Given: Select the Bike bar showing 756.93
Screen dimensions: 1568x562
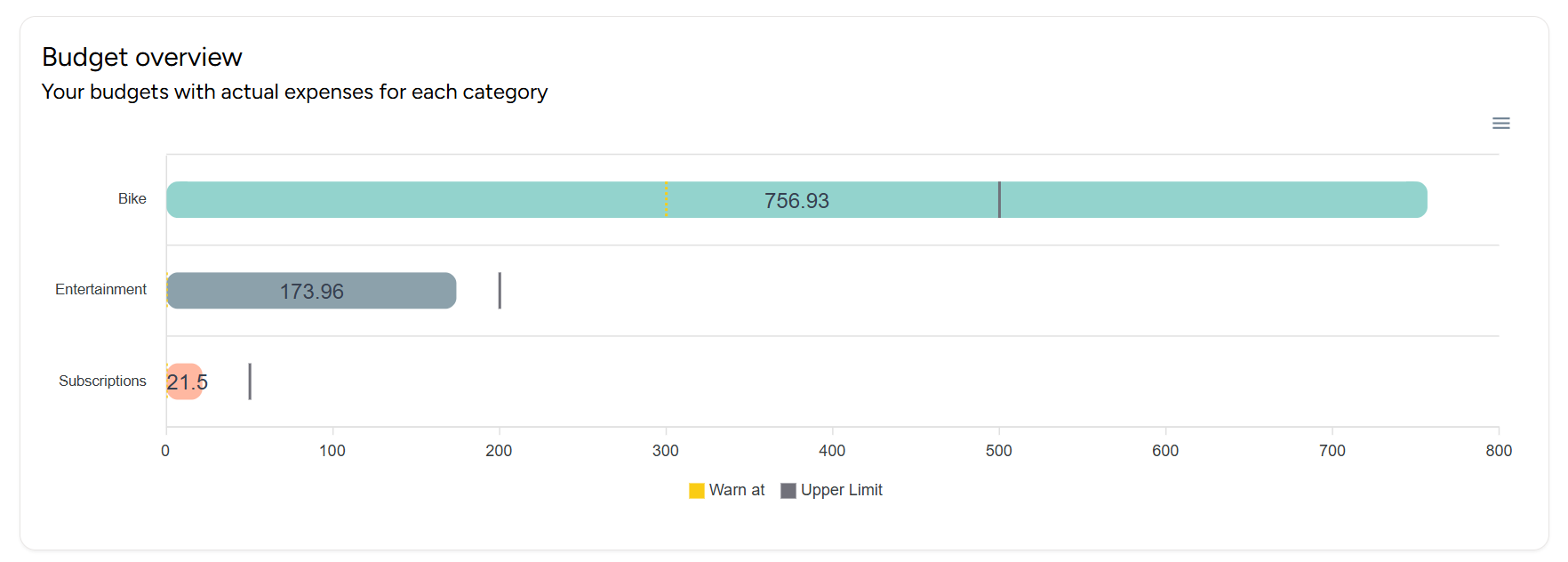Looking at the screenshot, I should click(444, 200).
